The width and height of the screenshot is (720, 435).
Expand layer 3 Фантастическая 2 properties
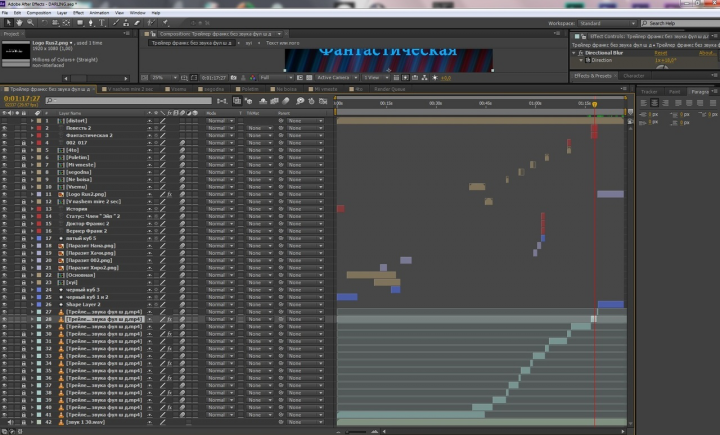click(32, 136)
